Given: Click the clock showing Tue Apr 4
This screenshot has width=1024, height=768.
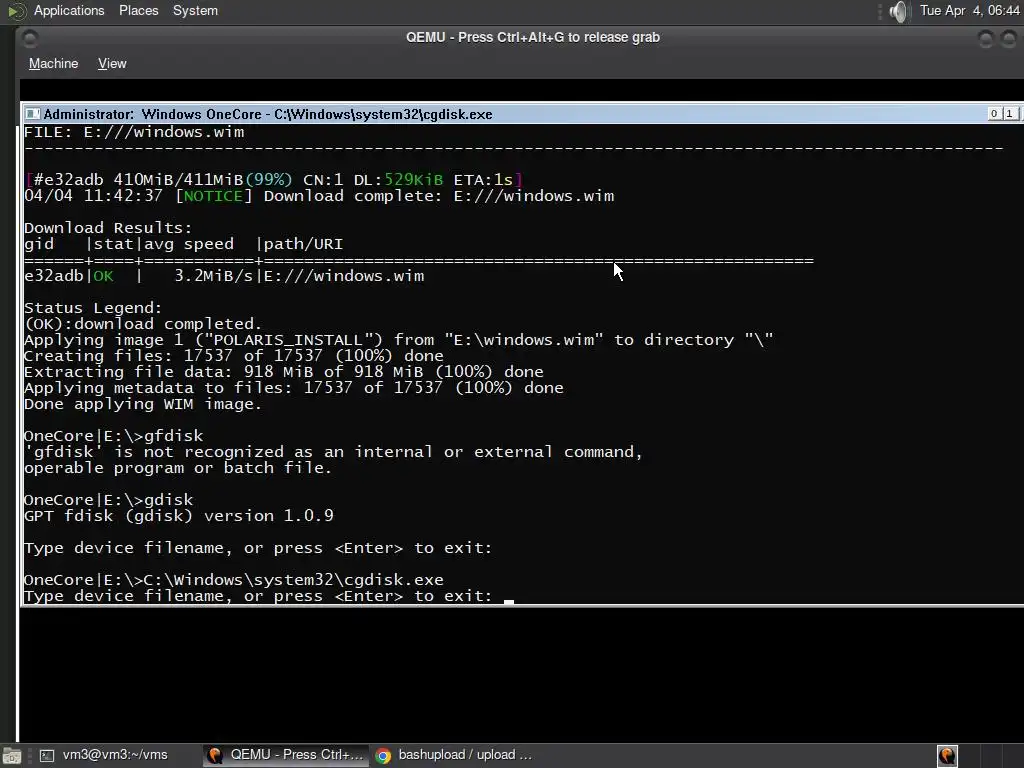Looking at the screenshot, I should point(969,10).
